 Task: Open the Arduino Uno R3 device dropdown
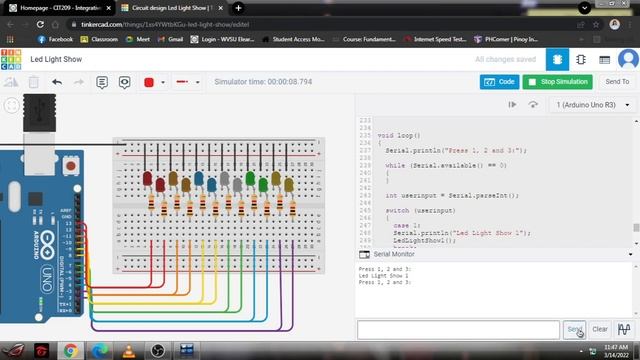593,105
